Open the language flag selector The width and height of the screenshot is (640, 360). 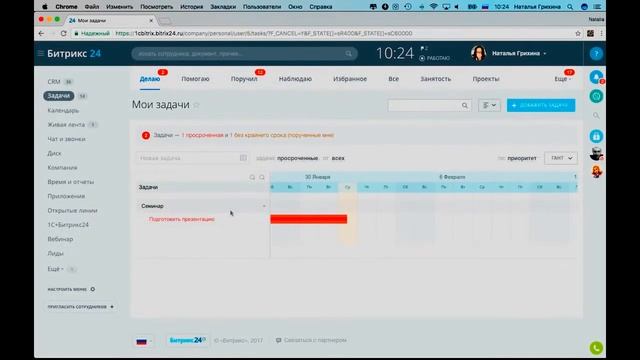pyautogui.click(x=144, y=341)
